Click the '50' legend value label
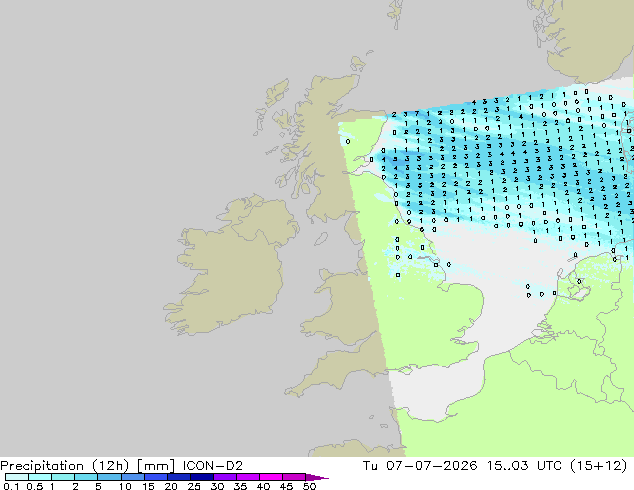Image resolution: width=634 pixels, height=490 pixels. coord(309,486)
